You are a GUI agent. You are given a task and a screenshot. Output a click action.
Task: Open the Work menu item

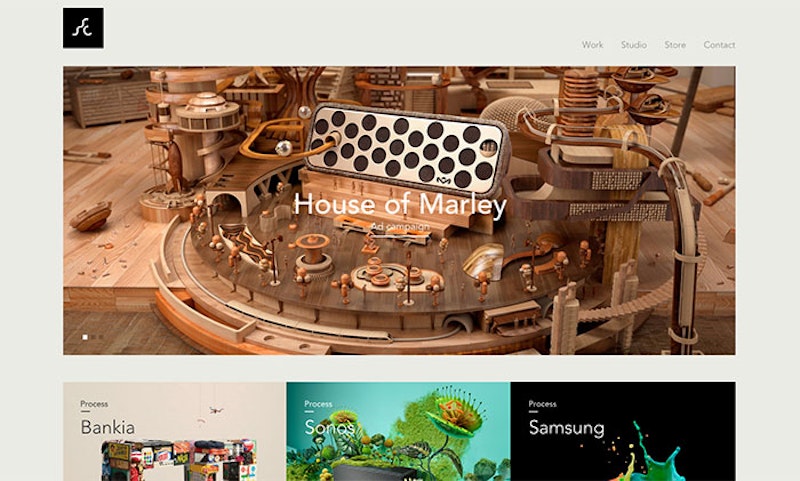[592, 45]
